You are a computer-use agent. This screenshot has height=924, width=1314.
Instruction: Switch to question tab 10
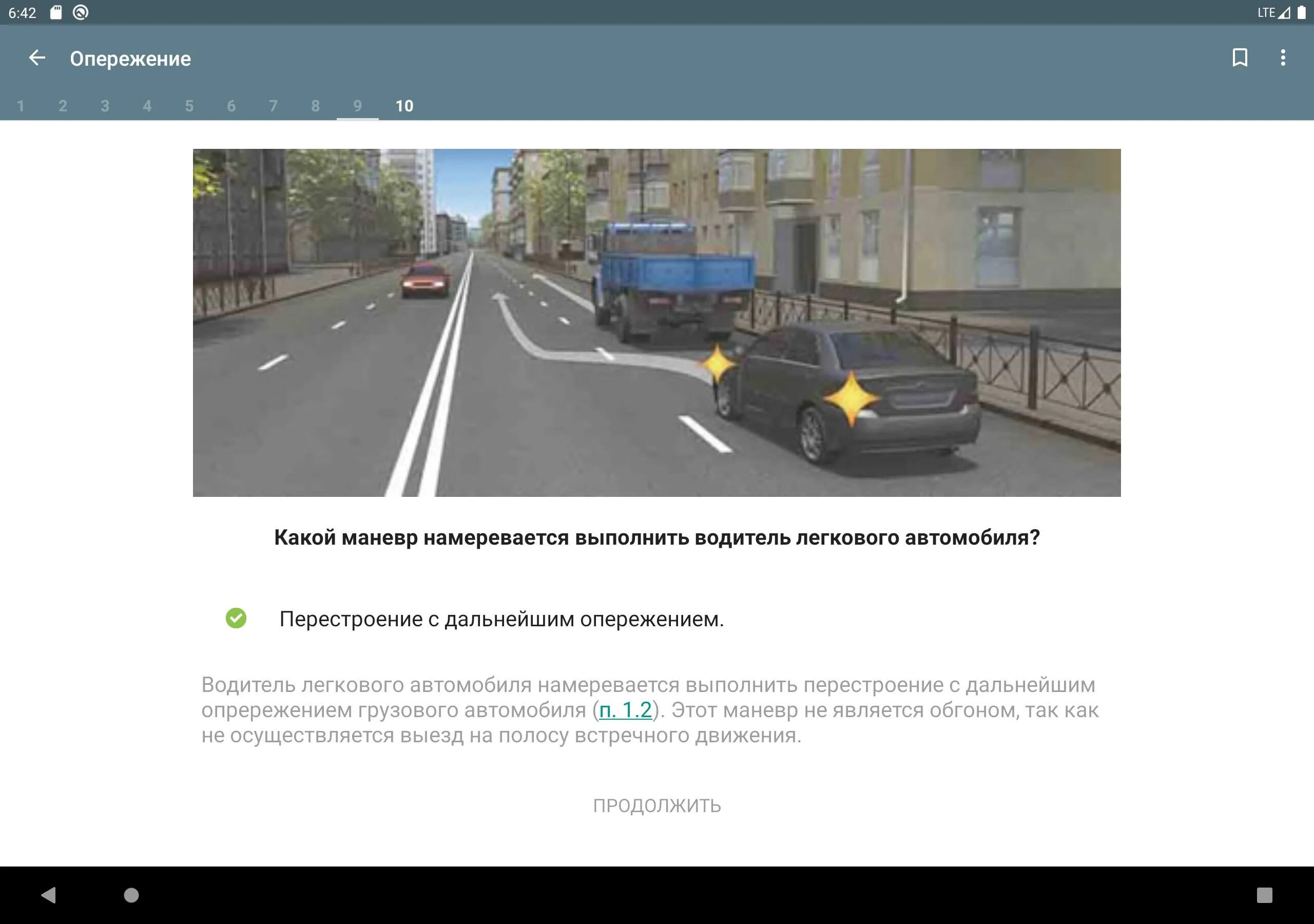click(x=404, y=106)
